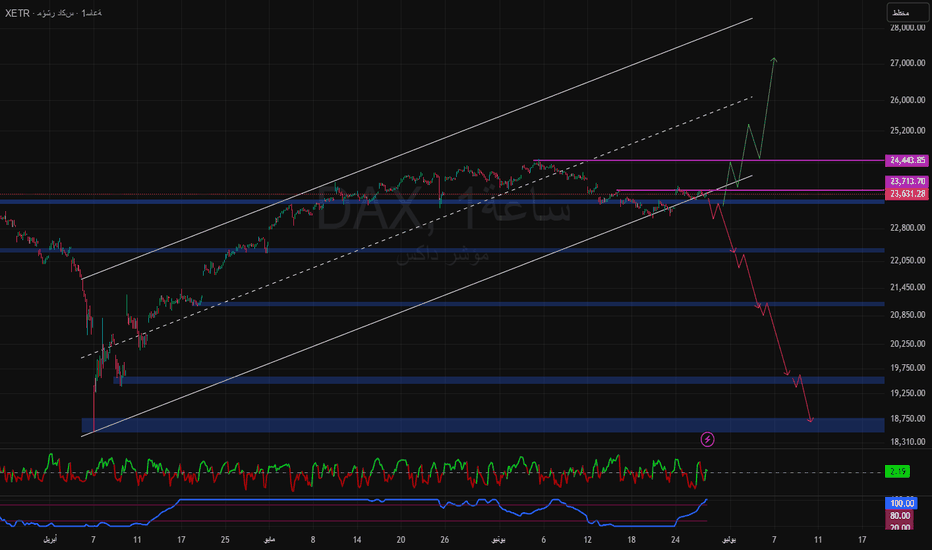This screenshot has width=932, height=550.
Task: Click the green 2.15 indicator value label
Action: pos(898,472)
